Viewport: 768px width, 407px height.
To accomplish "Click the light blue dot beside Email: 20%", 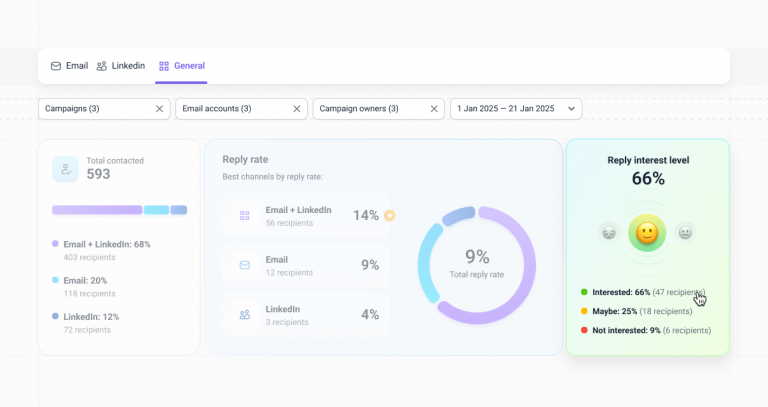I will point(55,280).
